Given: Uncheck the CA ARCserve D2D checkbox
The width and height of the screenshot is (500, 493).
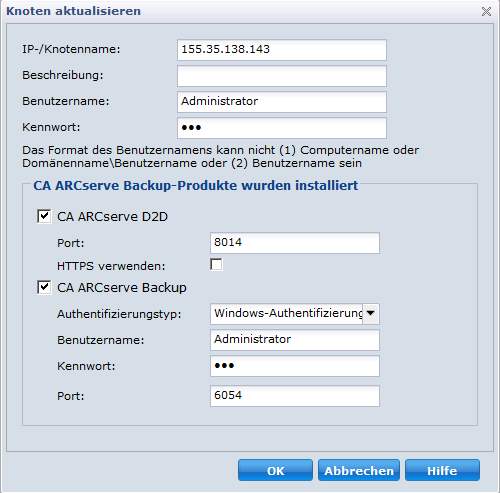Looking at the screenshot, I should click(44, 216).
